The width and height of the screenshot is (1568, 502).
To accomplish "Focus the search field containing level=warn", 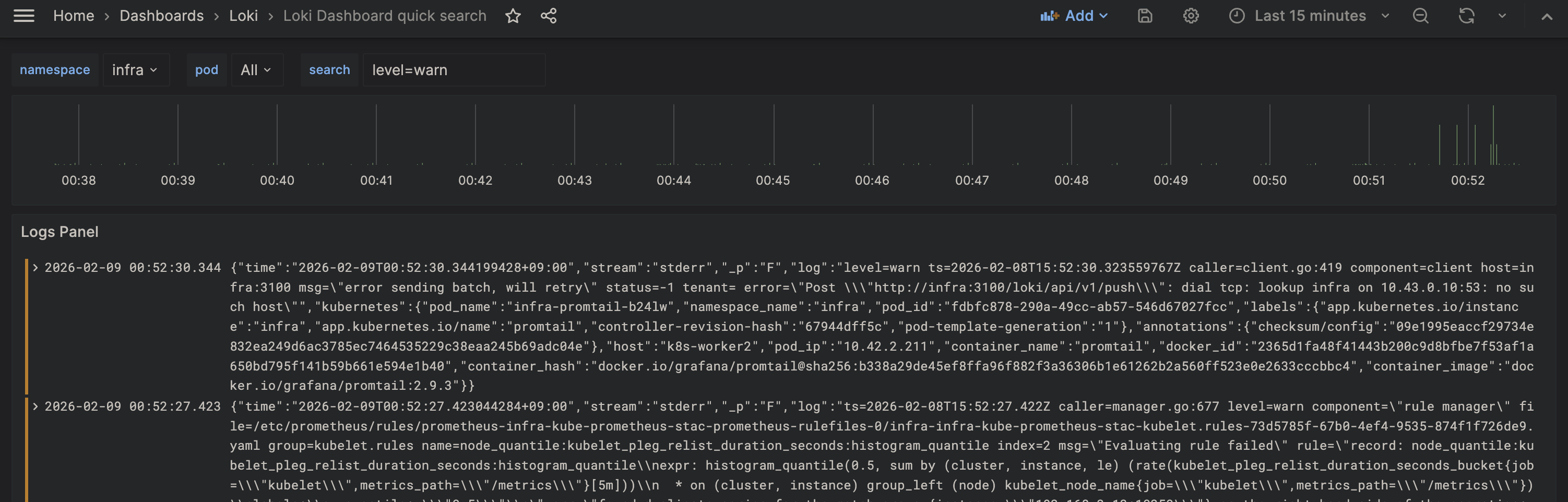I will pos(454,70).
